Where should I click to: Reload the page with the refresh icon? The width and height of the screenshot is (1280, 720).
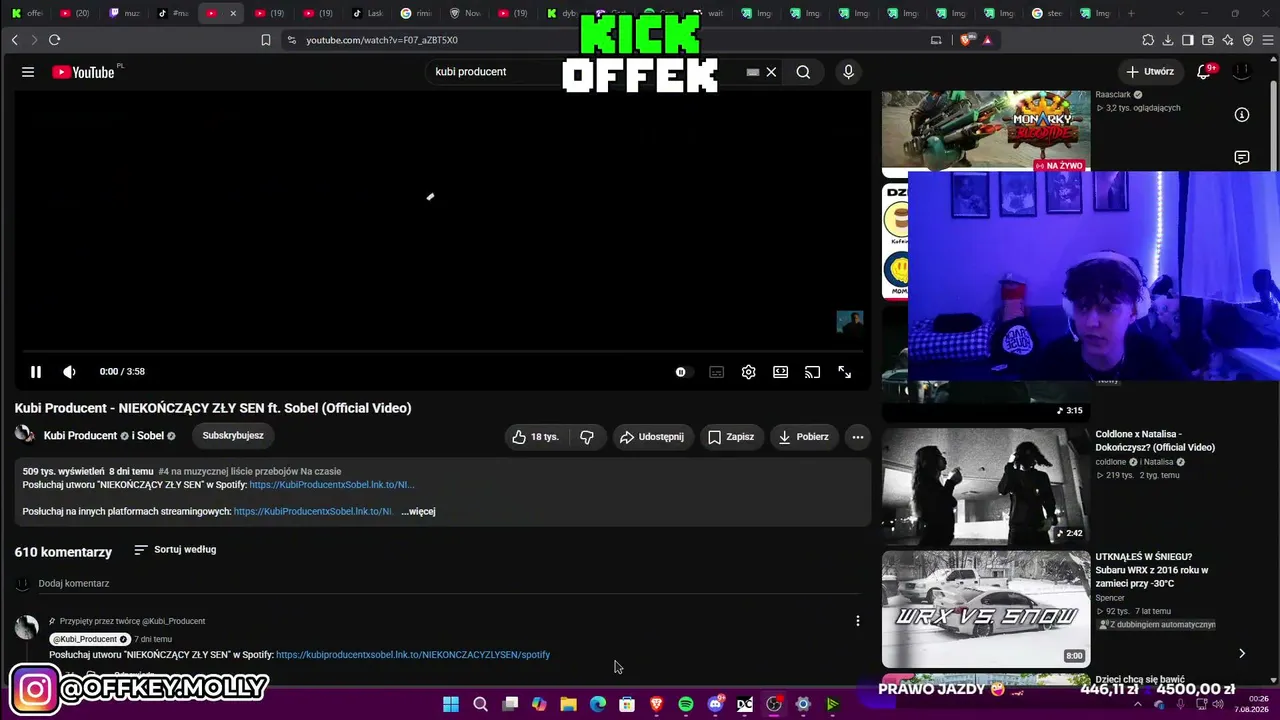click(54, 40)
